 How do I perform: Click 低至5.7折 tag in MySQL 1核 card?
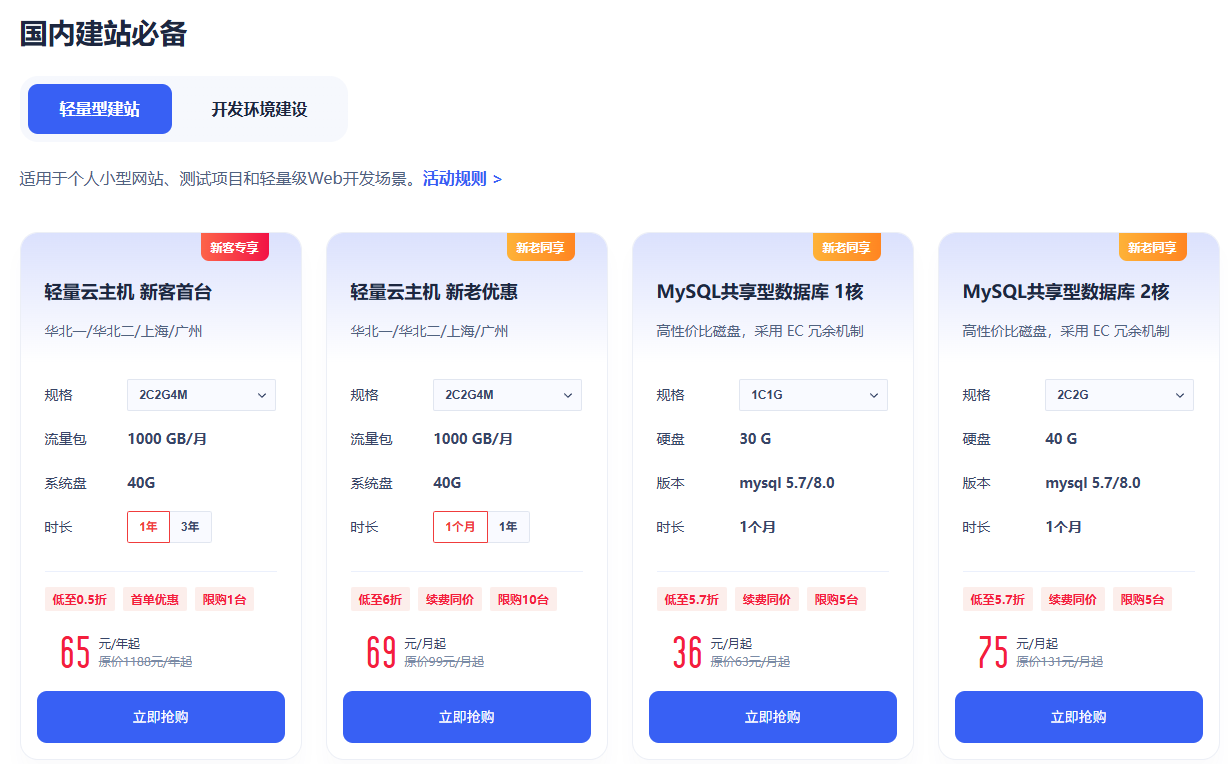(692, 600)
